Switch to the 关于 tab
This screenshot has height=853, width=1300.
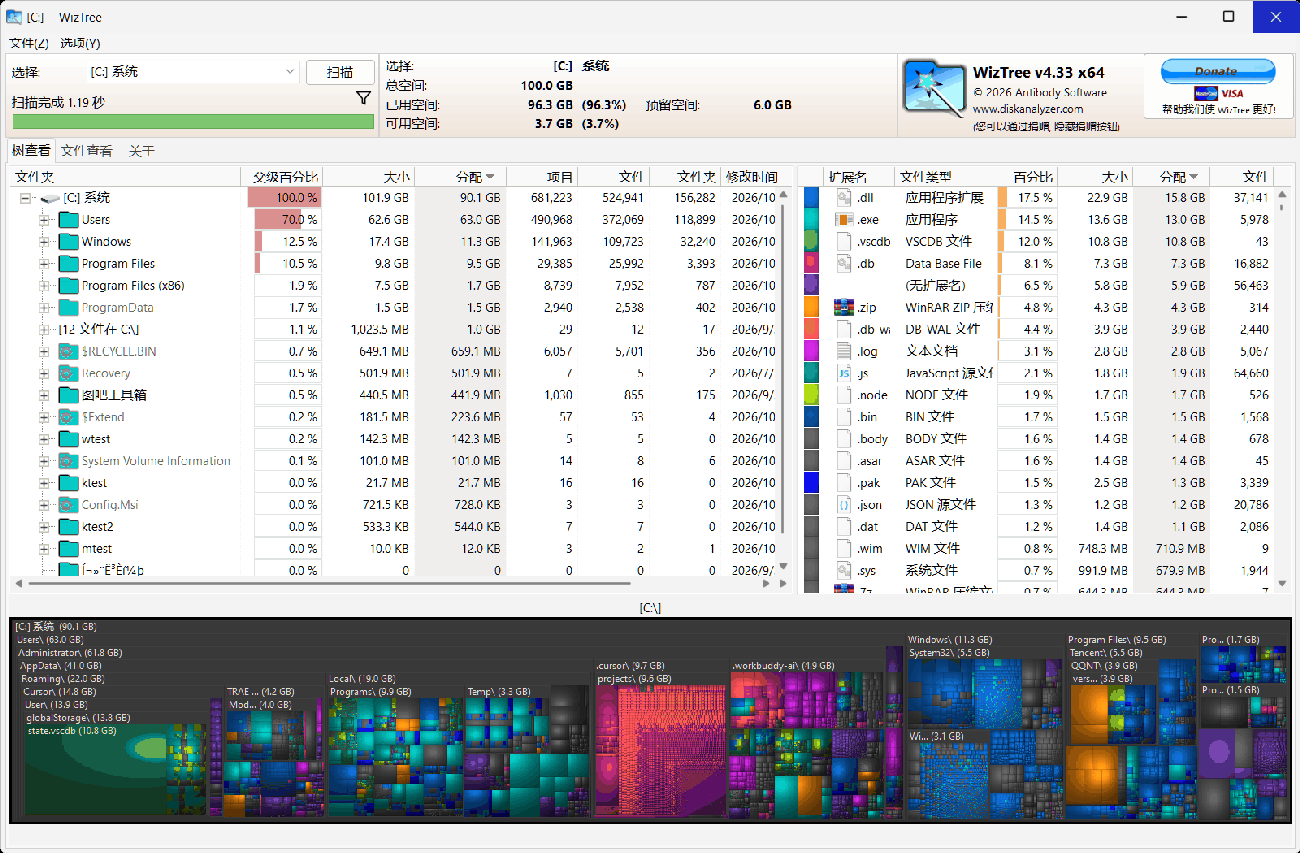click(141, 151)
